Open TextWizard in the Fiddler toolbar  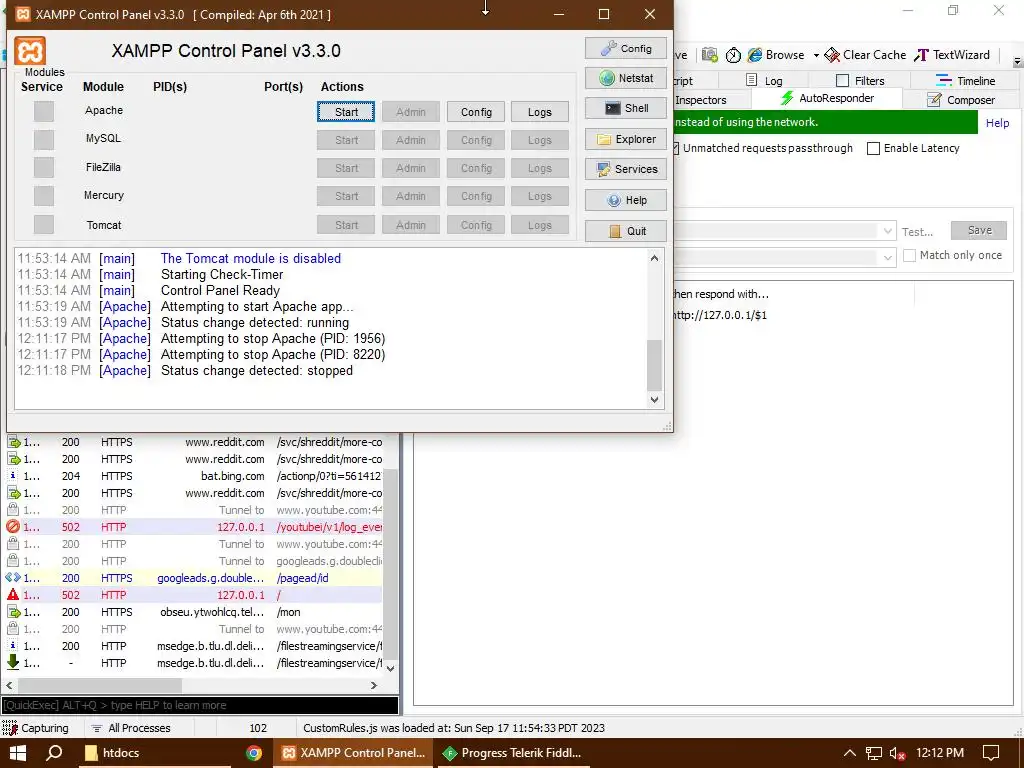(x=952, y=55)
